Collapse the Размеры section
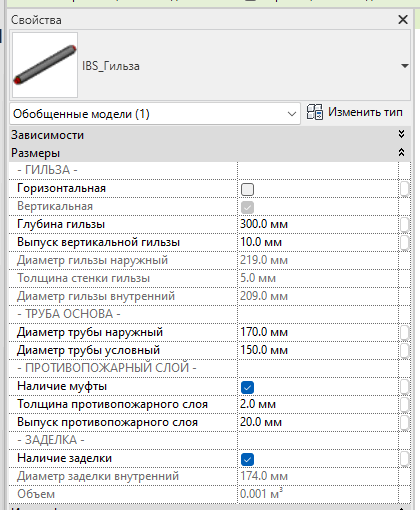This screenshot has height=510, width=420. point(401,153)
